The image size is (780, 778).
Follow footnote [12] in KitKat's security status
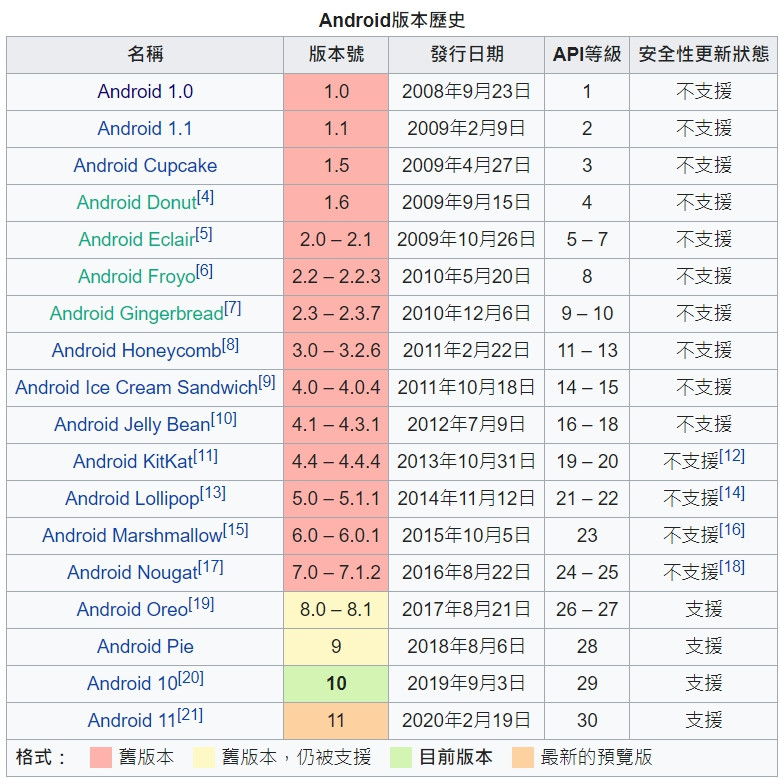click(732, 456)
